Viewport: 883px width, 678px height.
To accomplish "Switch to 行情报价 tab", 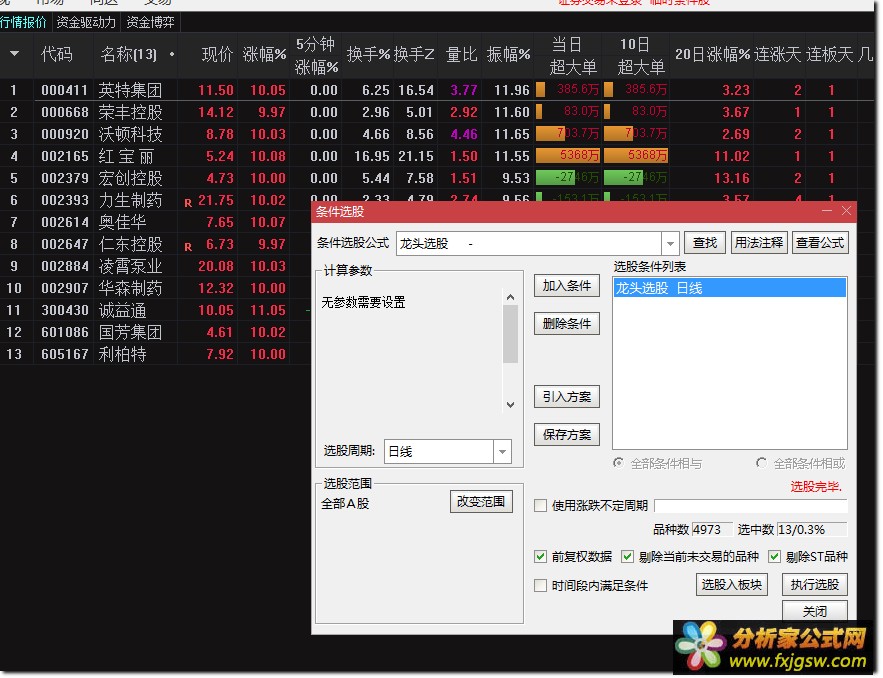I will pos(23,23).
